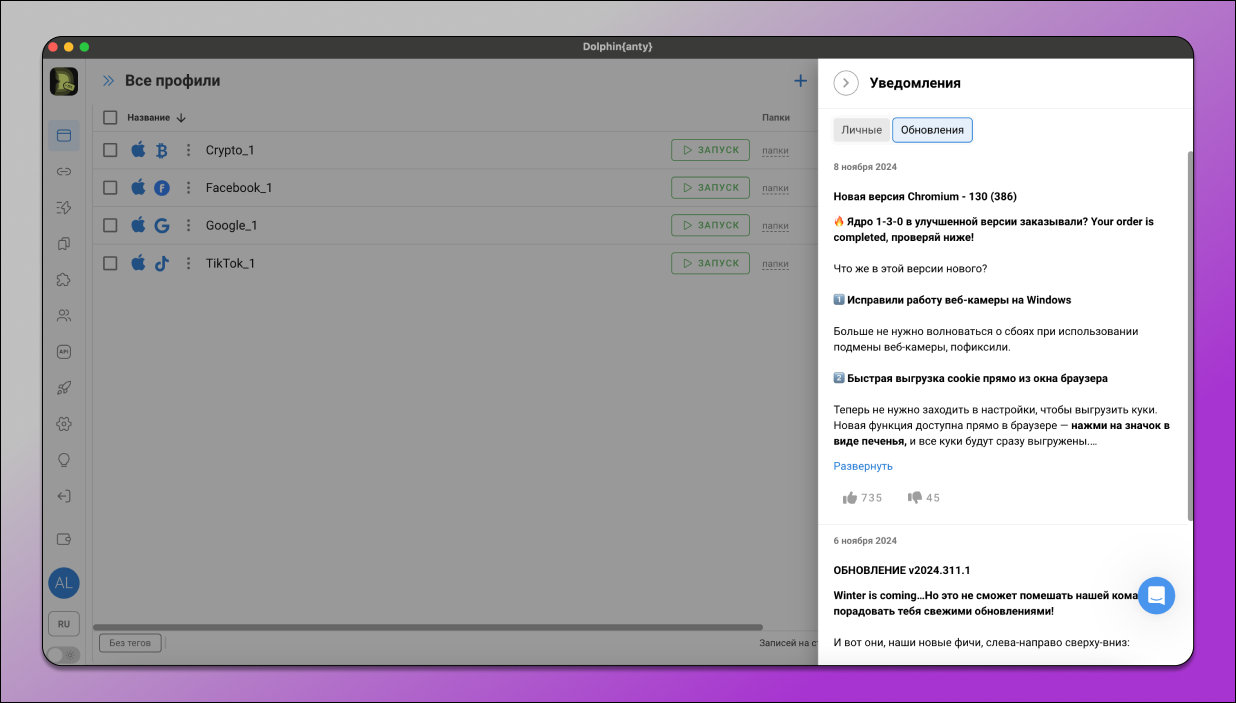
Task: Open the API section in sidebar
Action: (x=64, y=351)
